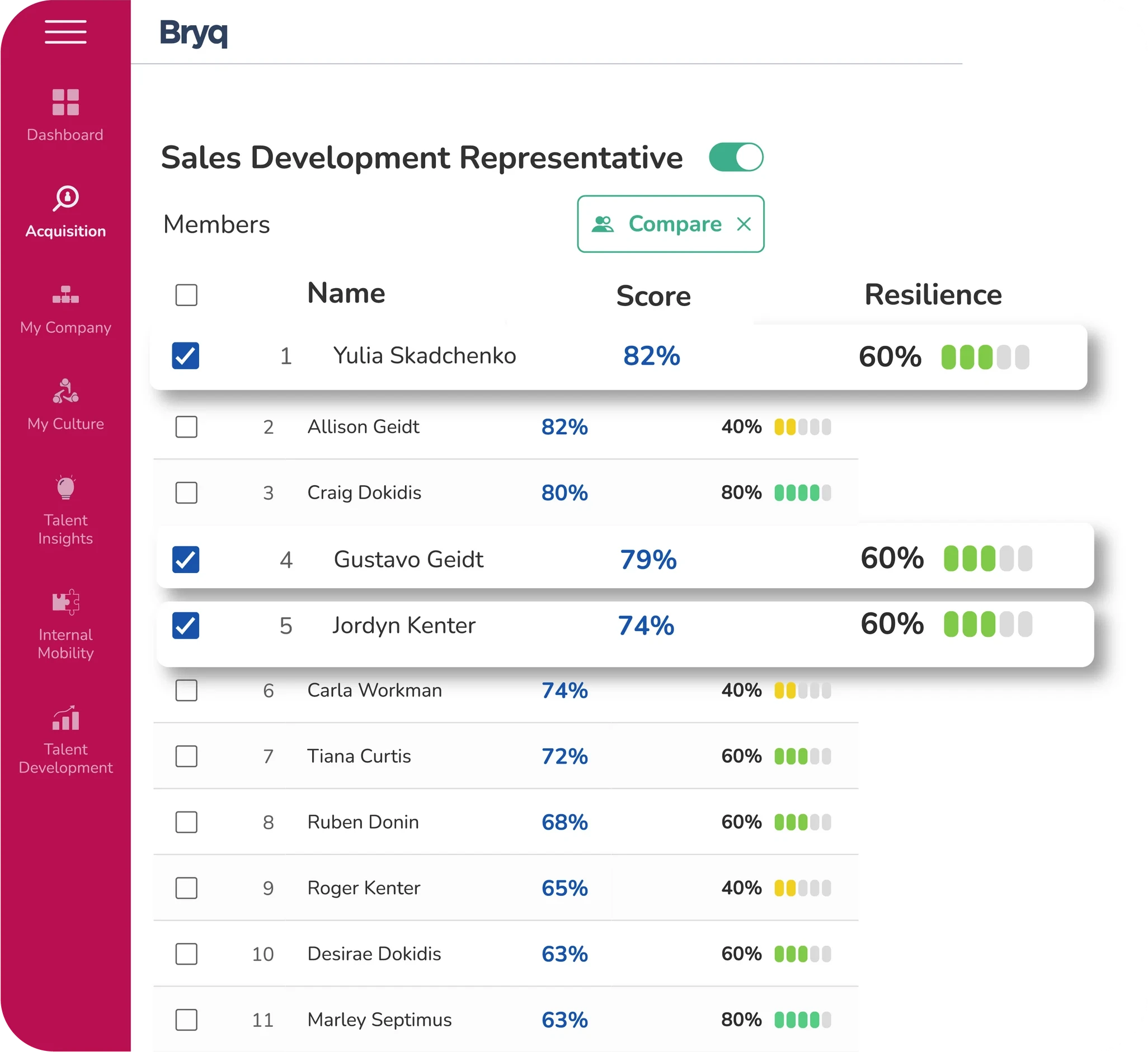Select the Acquisition magnifier icon

(66, 198)
